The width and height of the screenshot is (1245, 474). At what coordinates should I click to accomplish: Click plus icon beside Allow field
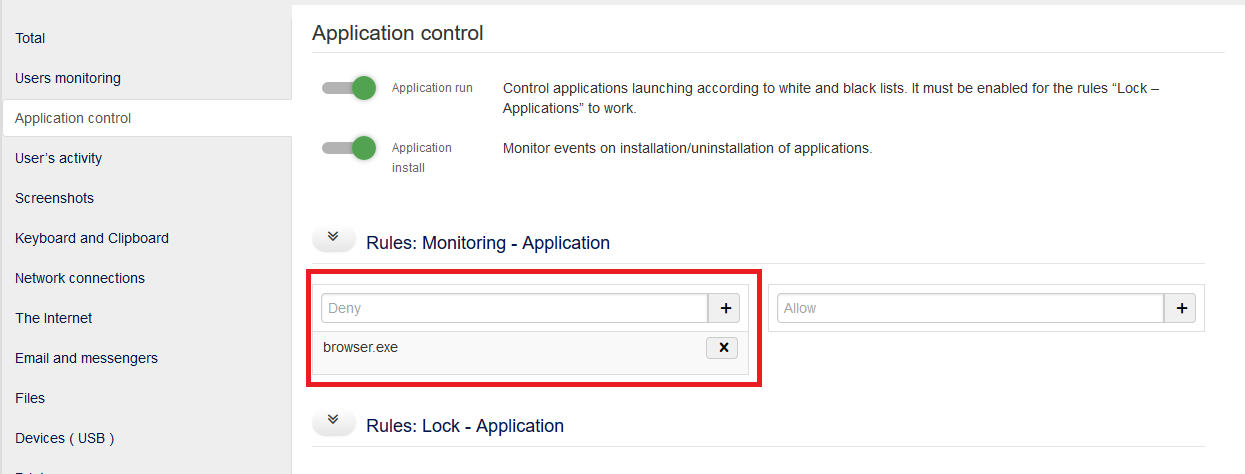[1181, 309]
